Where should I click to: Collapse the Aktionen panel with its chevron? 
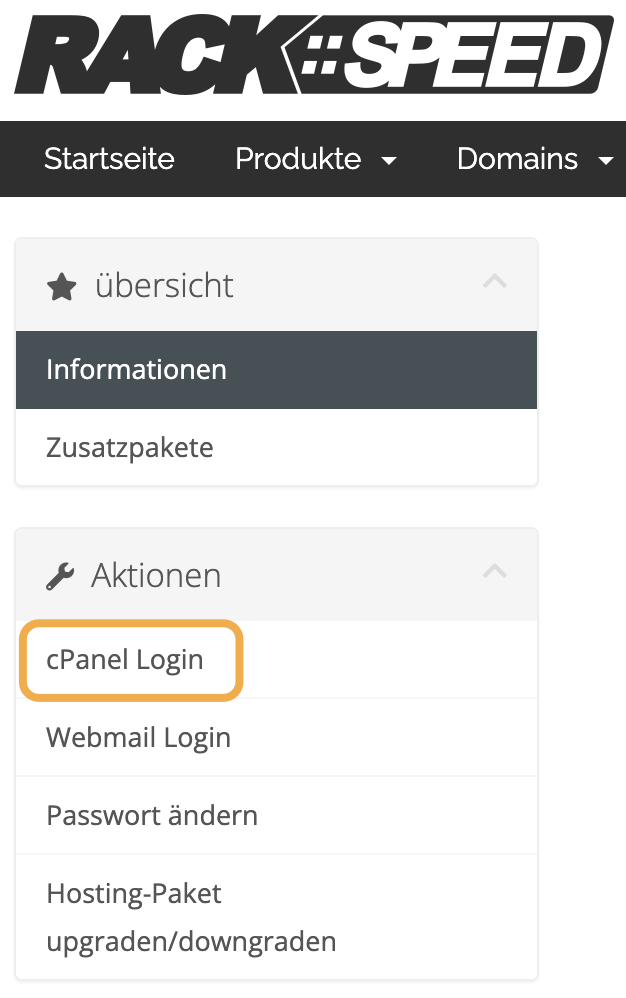pos(494,572)
